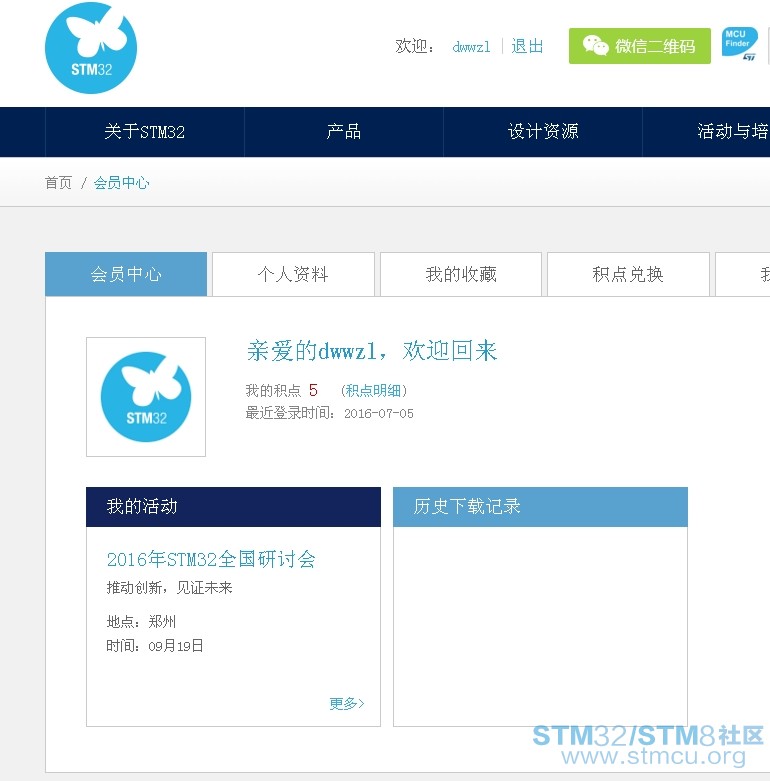Click last login date 2016-07-05
This screenshot has height=781, width=770.
pos(379,413)
